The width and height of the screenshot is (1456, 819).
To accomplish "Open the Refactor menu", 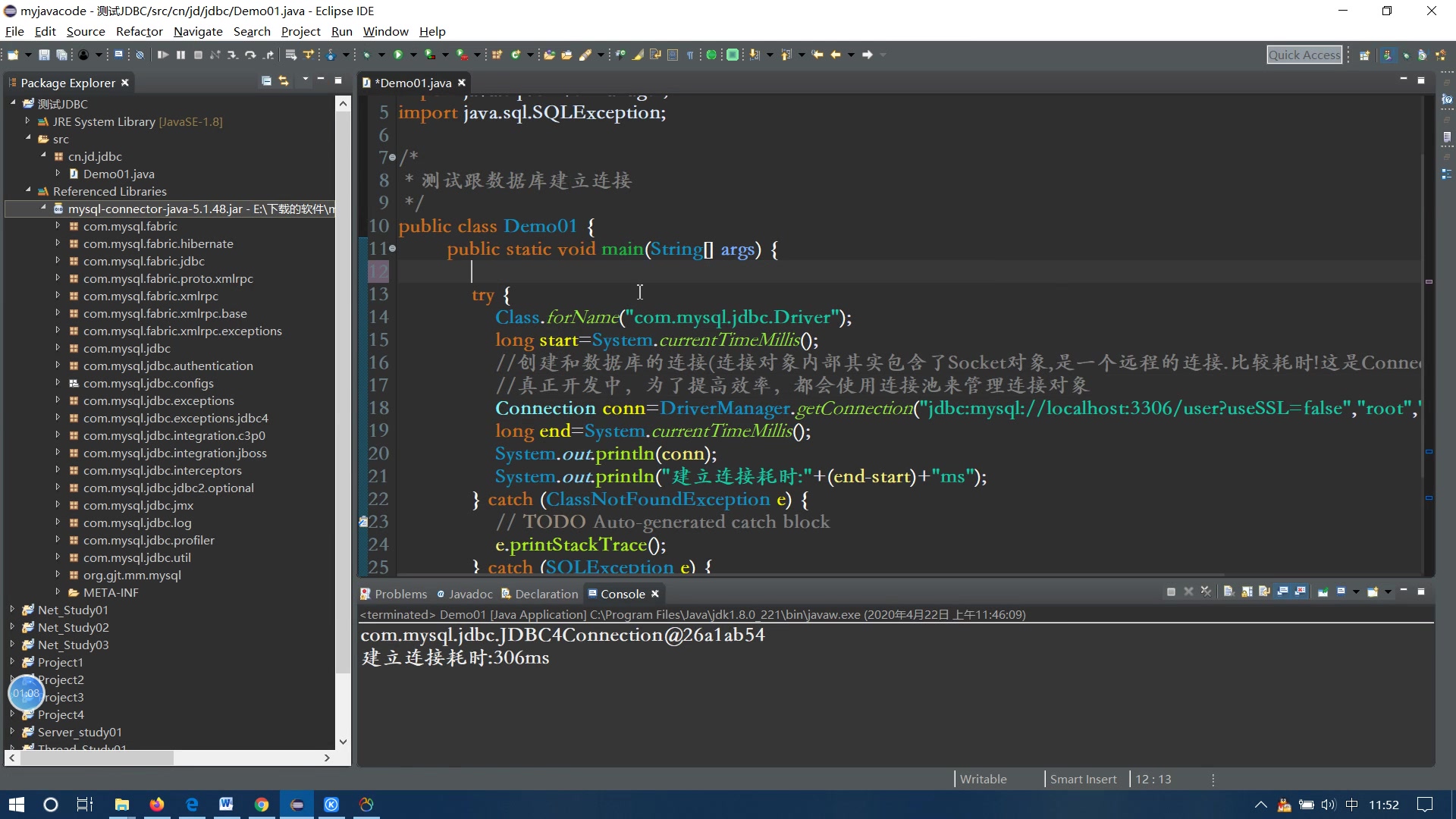I will click(139, 31).
